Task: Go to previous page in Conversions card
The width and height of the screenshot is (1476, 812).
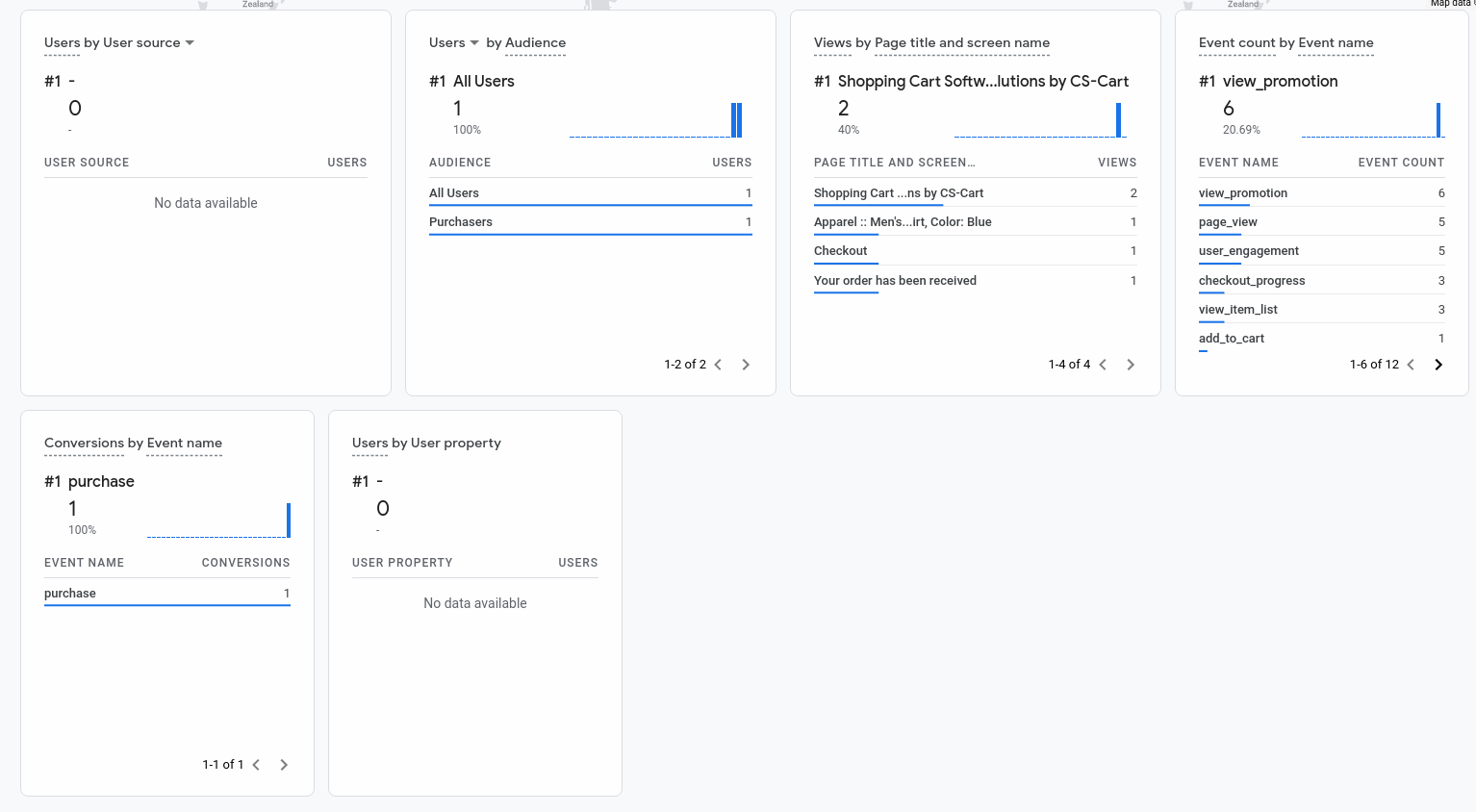Action: (x=256, y=765)
